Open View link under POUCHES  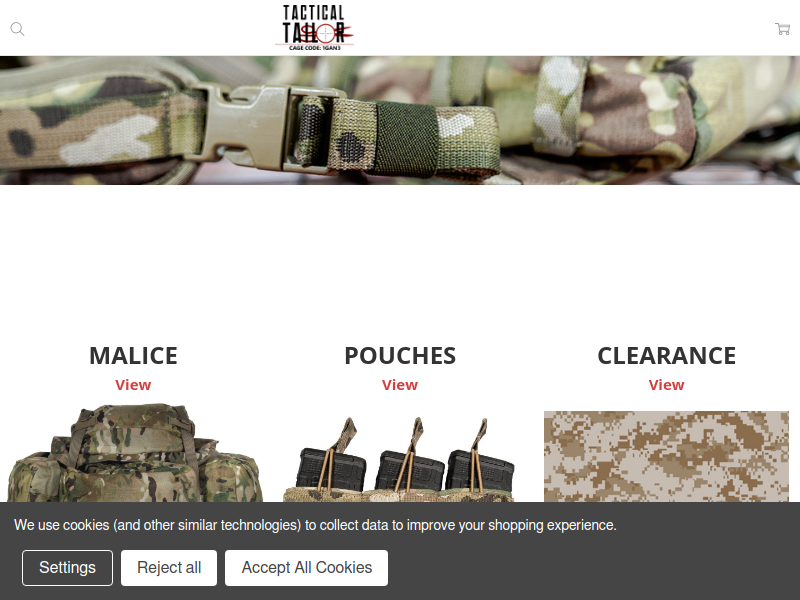(400, 385)
